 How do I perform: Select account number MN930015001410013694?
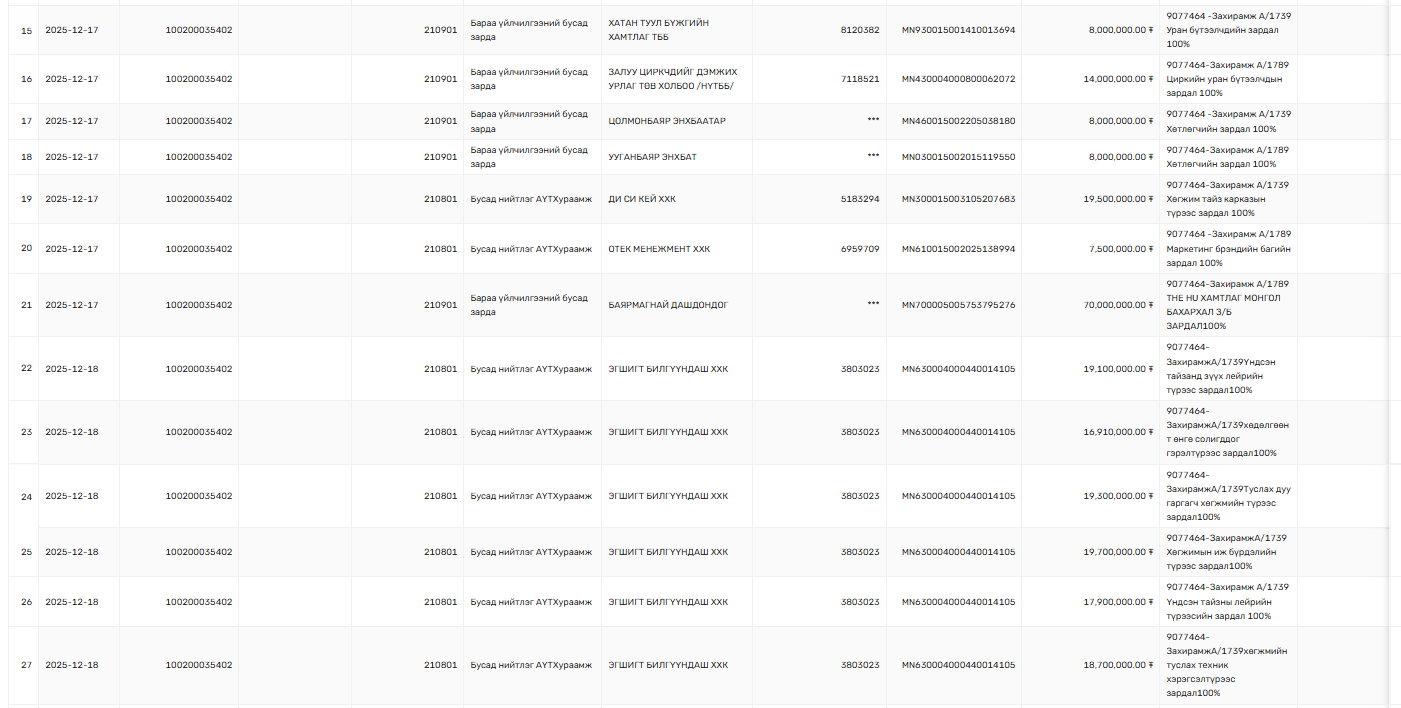pyautogui.click(x=958, y=30)
